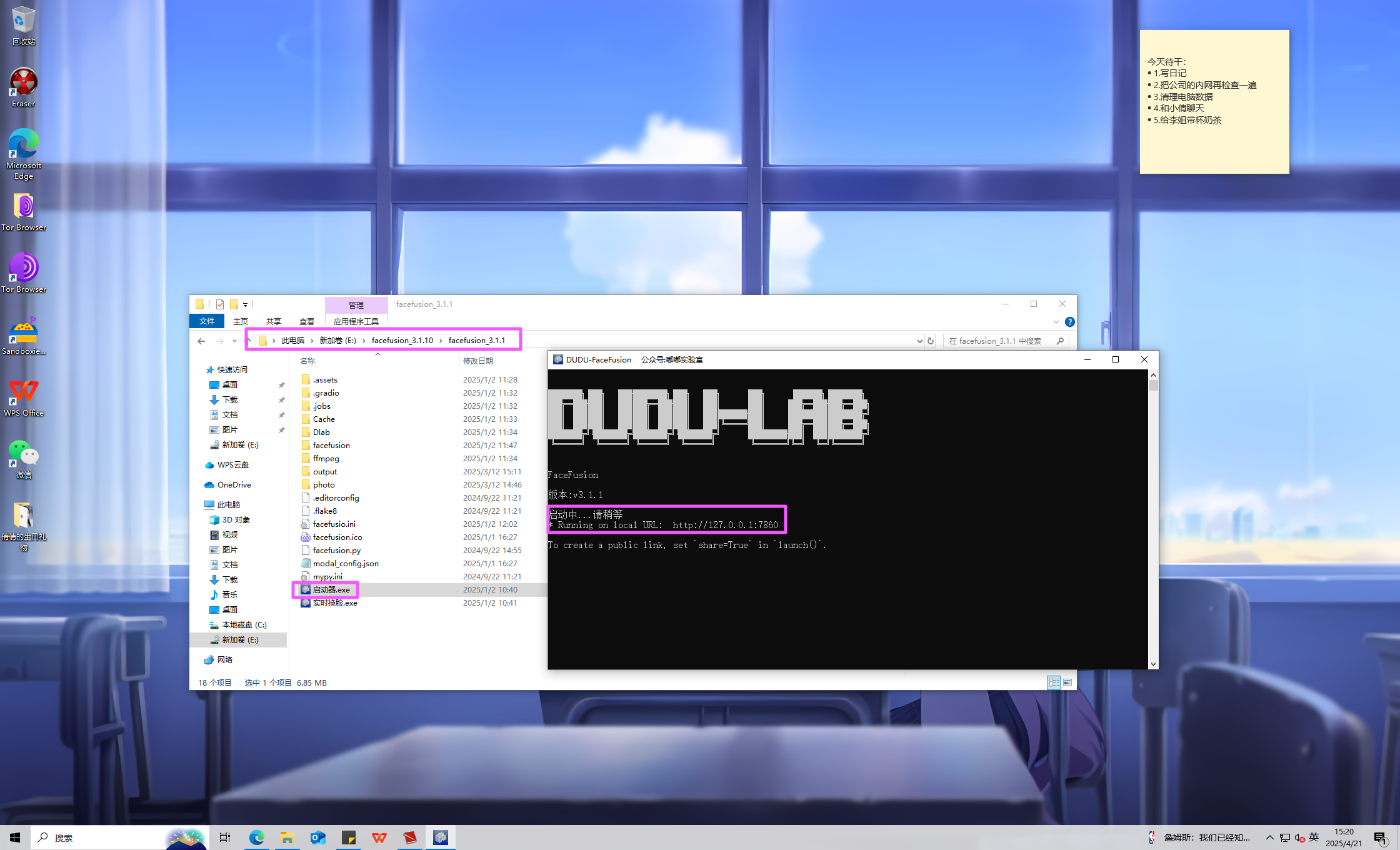This screenshot has width=1400, height=850.
Task: Switch to large icons view in Explorer
Action: tap(1067, 682)
